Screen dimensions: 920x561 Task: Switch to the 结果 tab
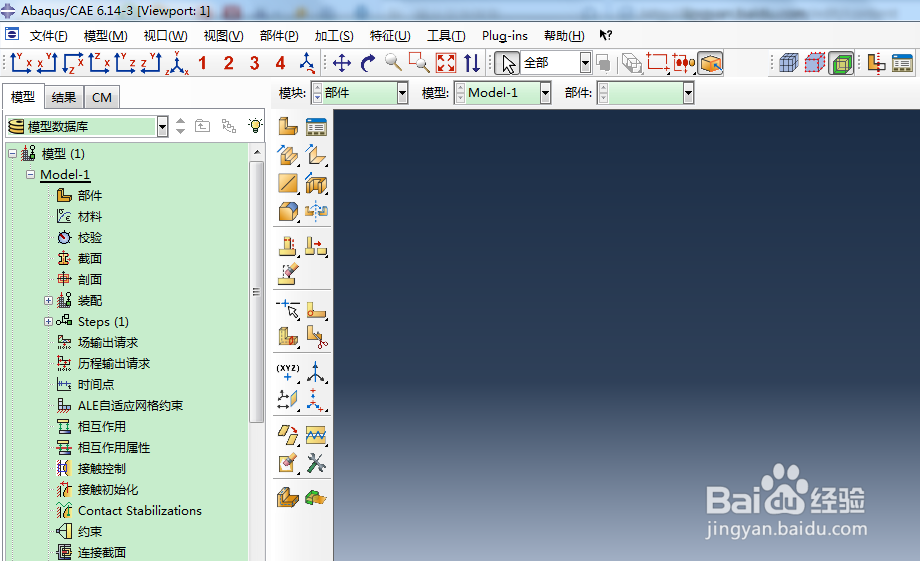(63, 97)
